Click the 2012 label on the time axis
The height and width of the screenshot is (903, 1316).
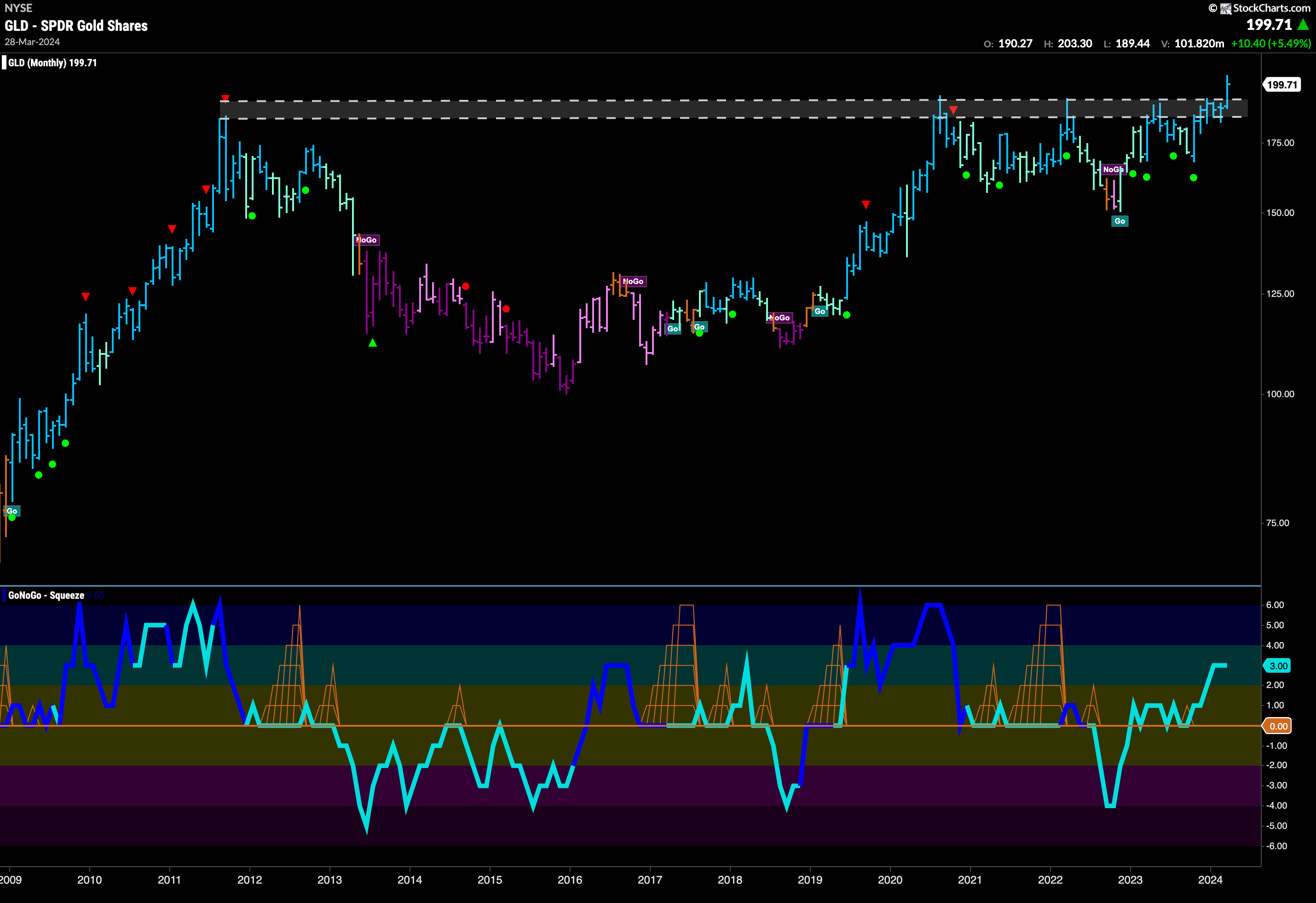click(x=250, y=880)
